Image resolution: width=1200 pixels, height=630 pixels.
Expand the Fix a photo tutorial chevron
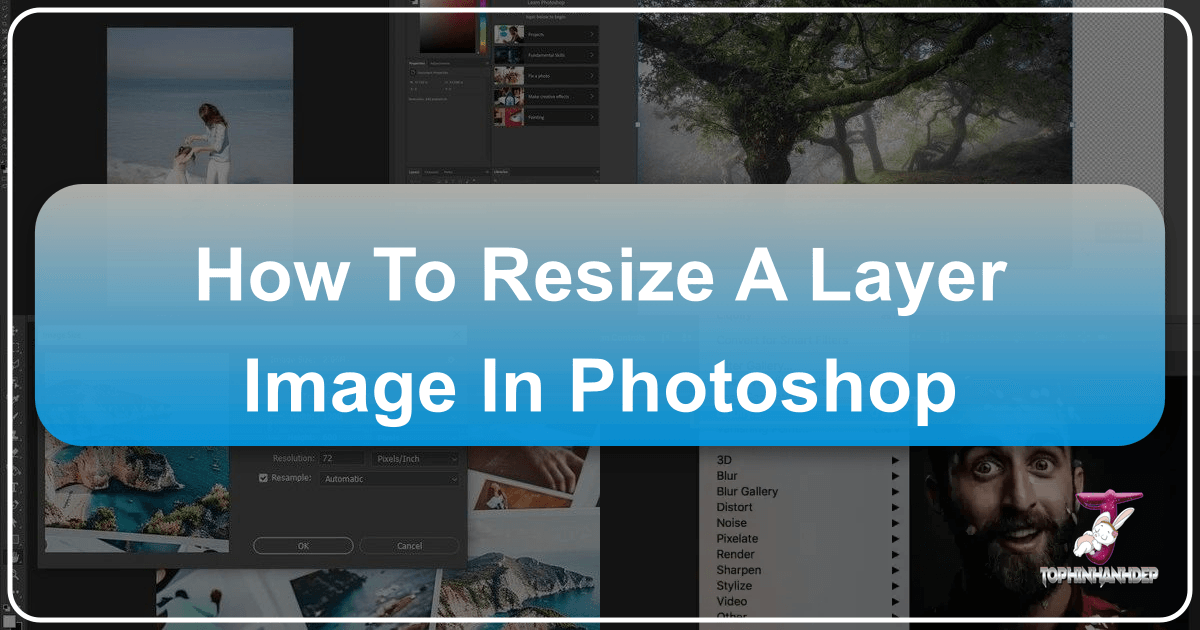pyautogui.click(x=592, y=75)
